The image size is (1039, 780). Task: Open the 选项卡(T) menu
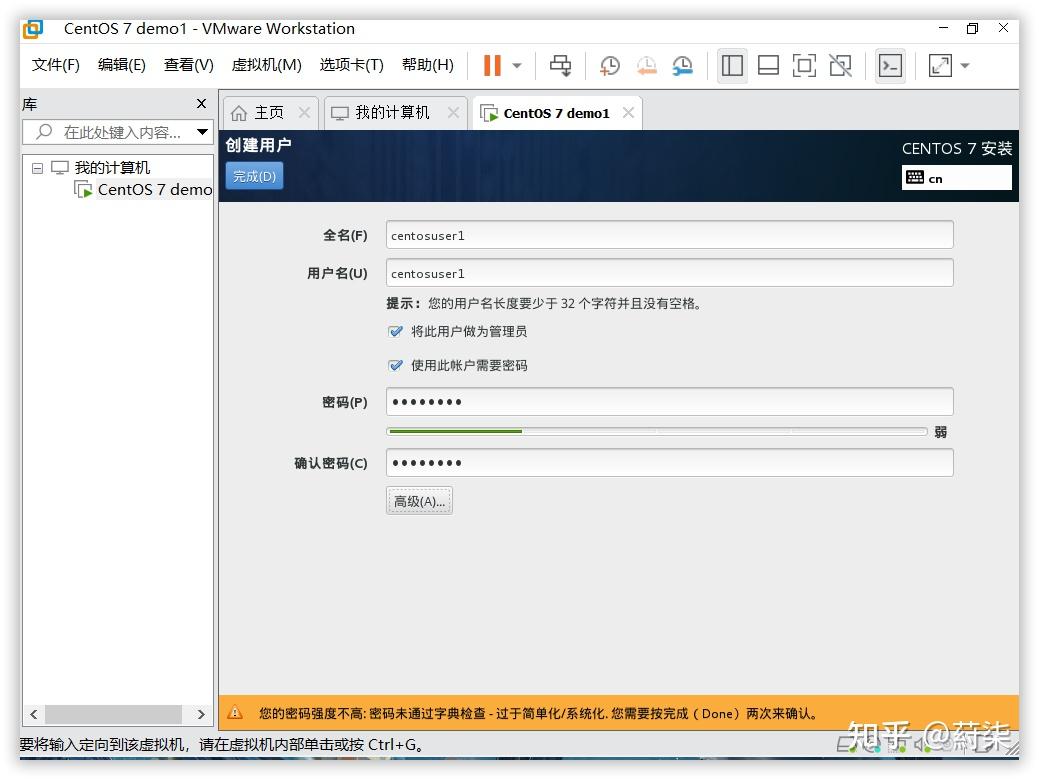(x=351, y=65)
